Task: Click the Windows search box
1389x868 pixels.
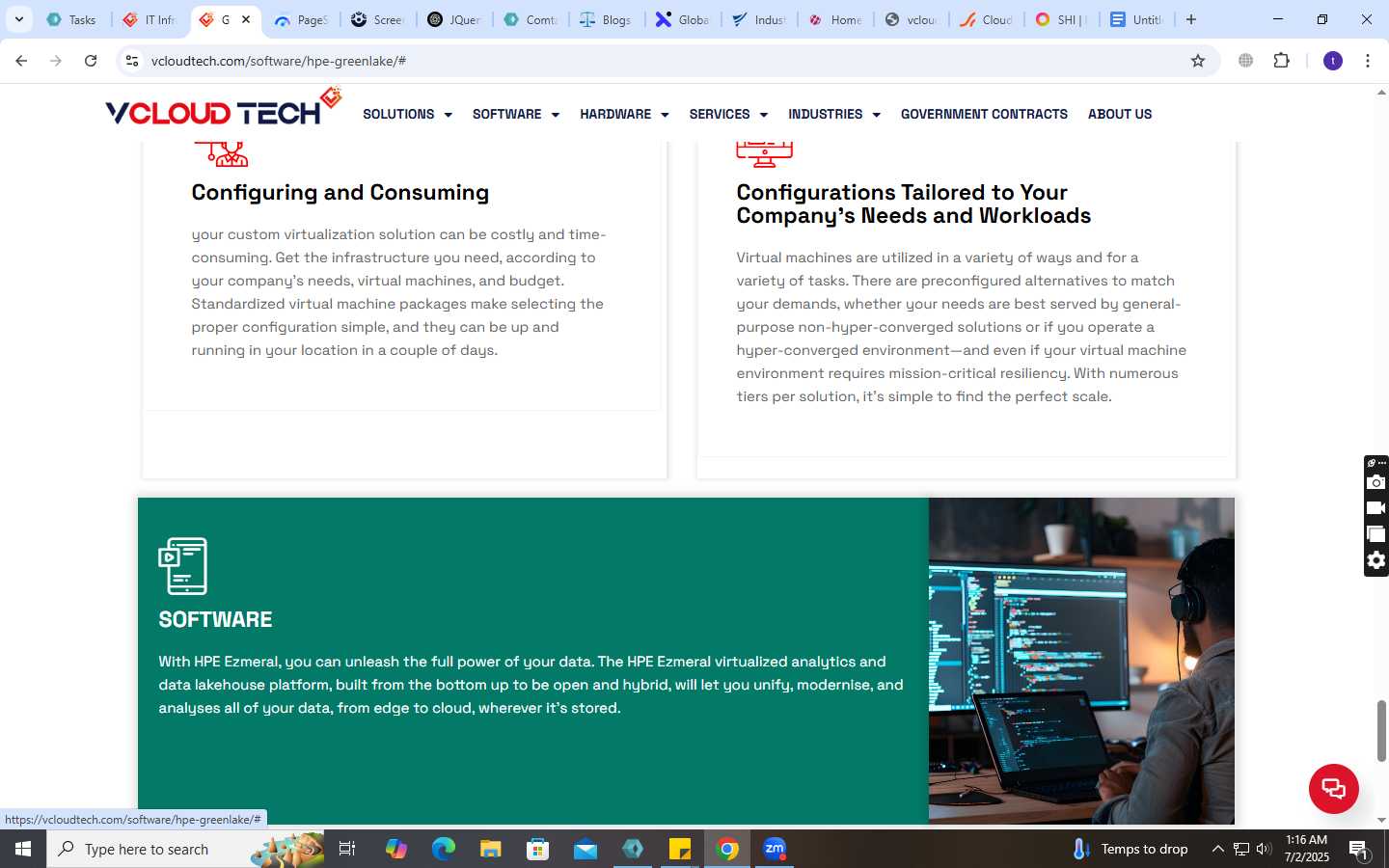Action: click(185, 849)
